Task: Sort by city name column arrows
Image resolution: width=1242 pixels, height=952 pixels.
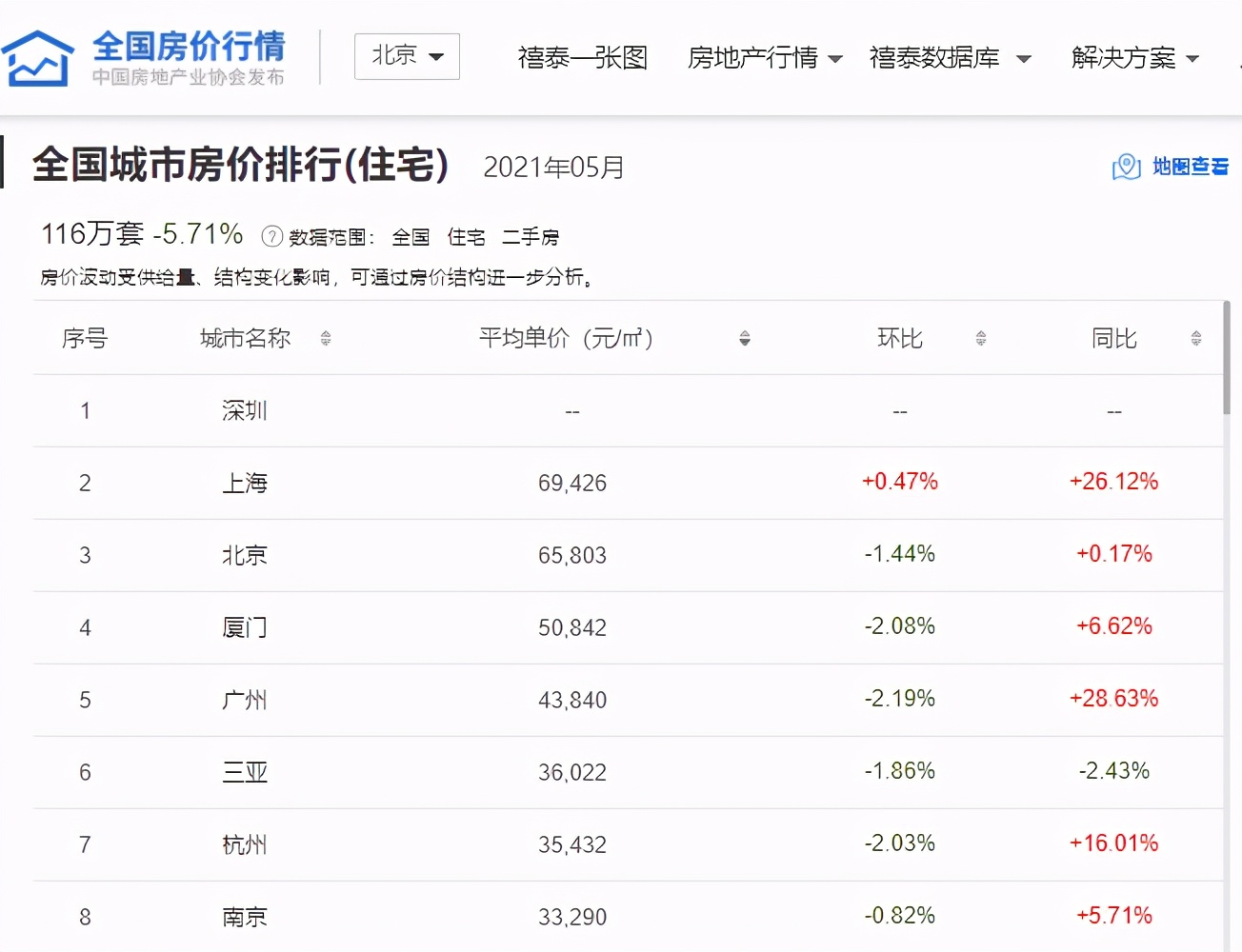Action: 326,338
